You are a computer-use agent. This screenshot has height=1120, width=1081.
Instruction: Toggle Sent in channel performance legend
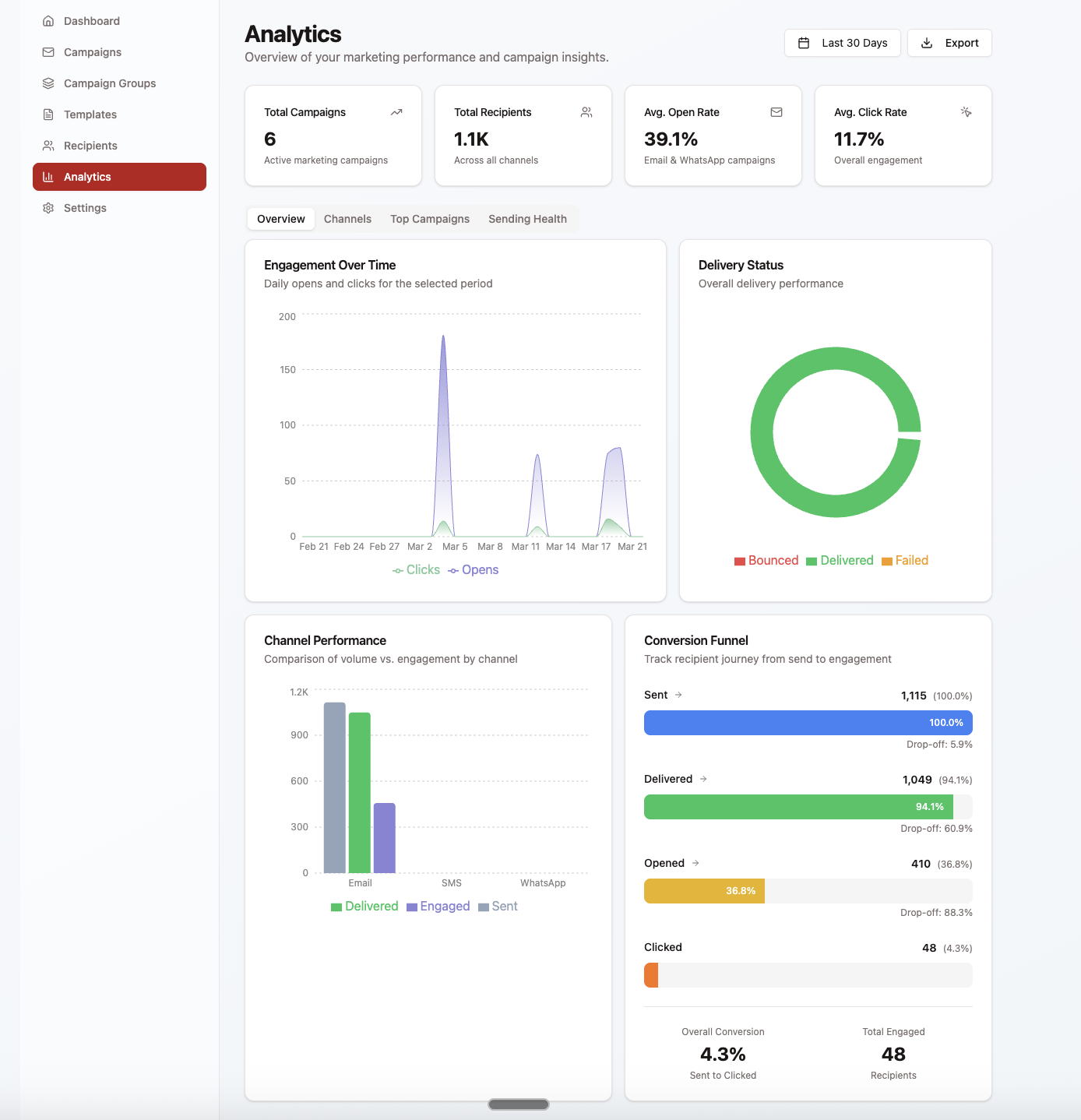(x=498, y=907)
